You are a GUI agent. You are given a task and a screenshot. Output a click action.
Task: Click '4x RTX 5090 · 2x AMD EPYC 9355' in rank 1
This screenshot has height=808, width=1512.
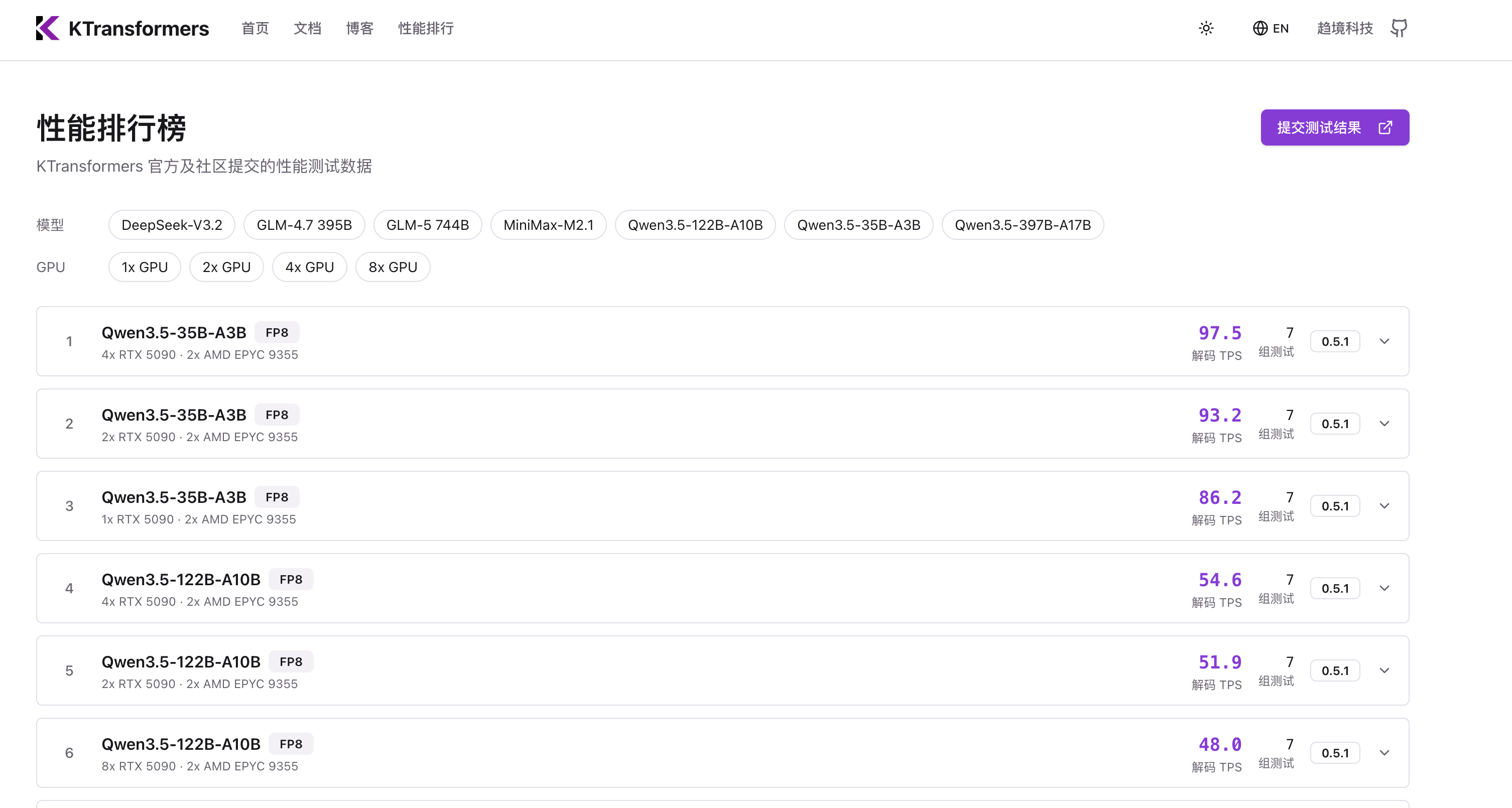pyautogui.click(x=200, y=354)
